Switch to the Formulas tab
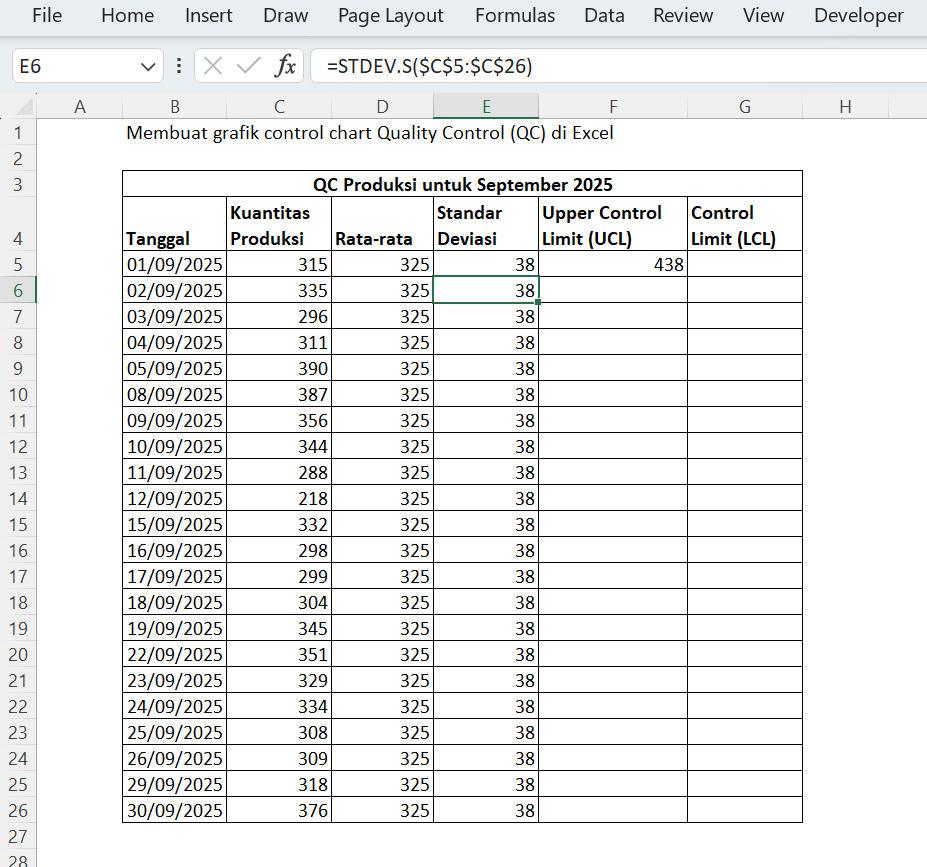This screenshot has width=927, height=867. (x=515, y=16)
